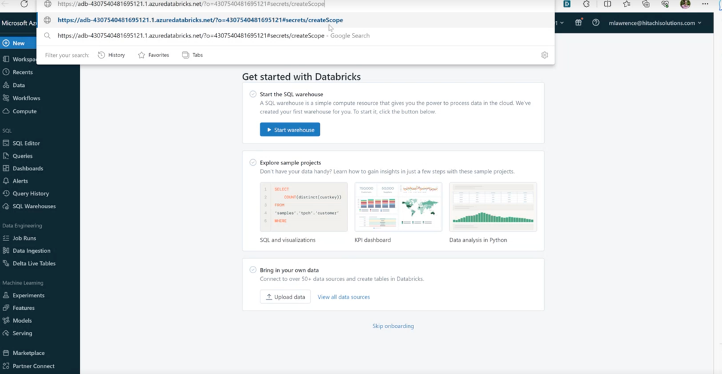Screen dimensions: 722x374
Task: Open browser split screen icon
Action: click(x=607, y=4)
